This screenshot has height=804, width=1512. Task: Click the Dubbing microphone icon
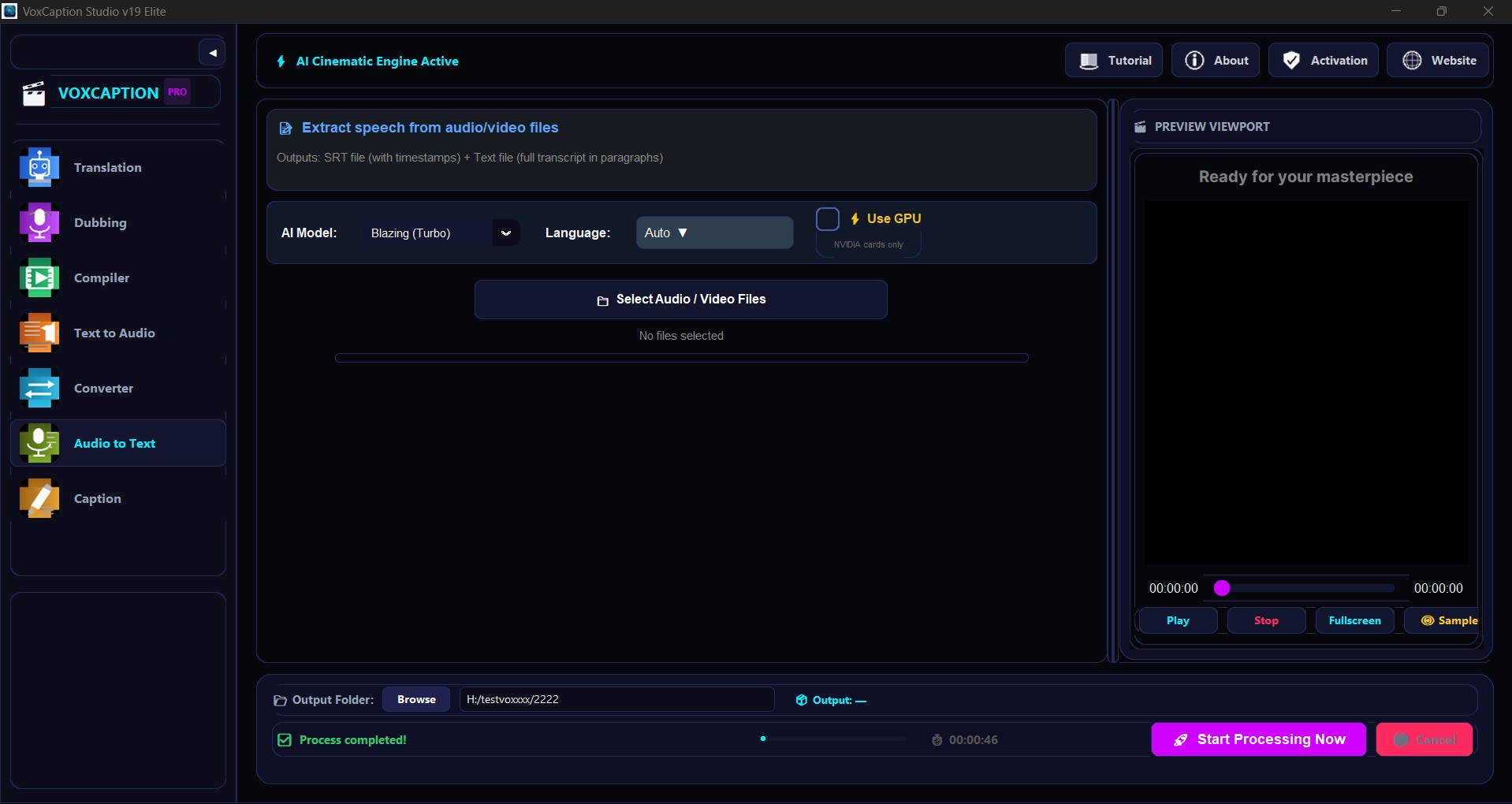point(39,222)
